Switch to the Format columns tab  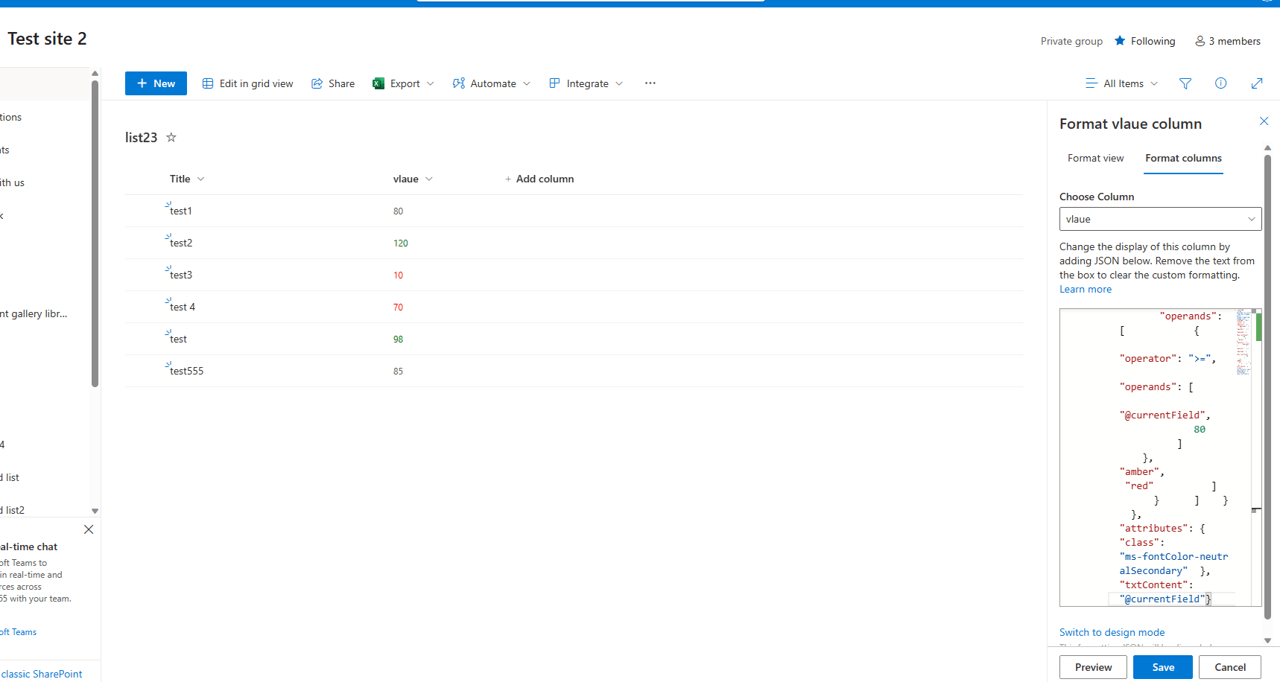coord(1183,158)
